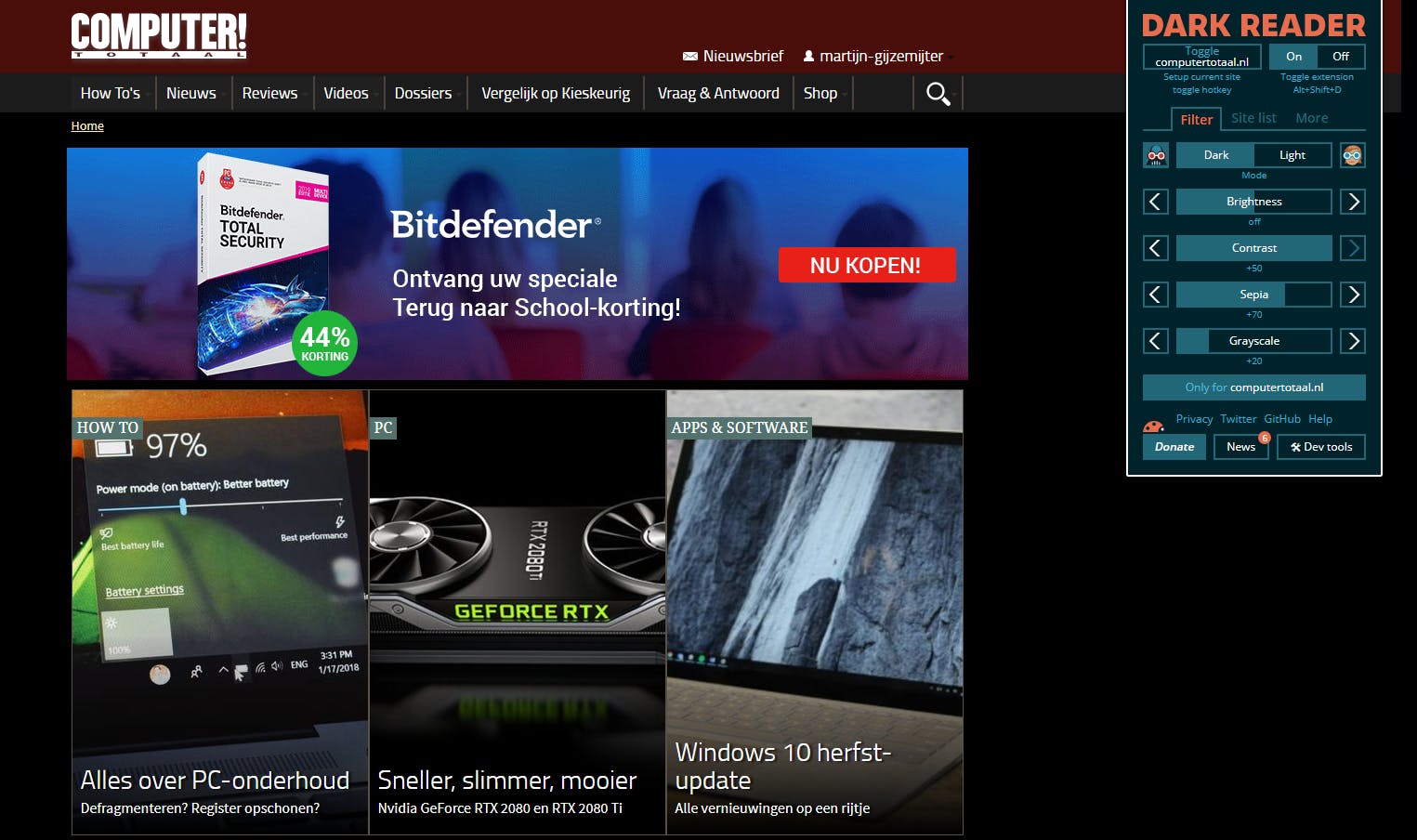Click the "Terug naar School-korting!" banner text
Viewport: 1417px width, 840px height.
(537, 308)
